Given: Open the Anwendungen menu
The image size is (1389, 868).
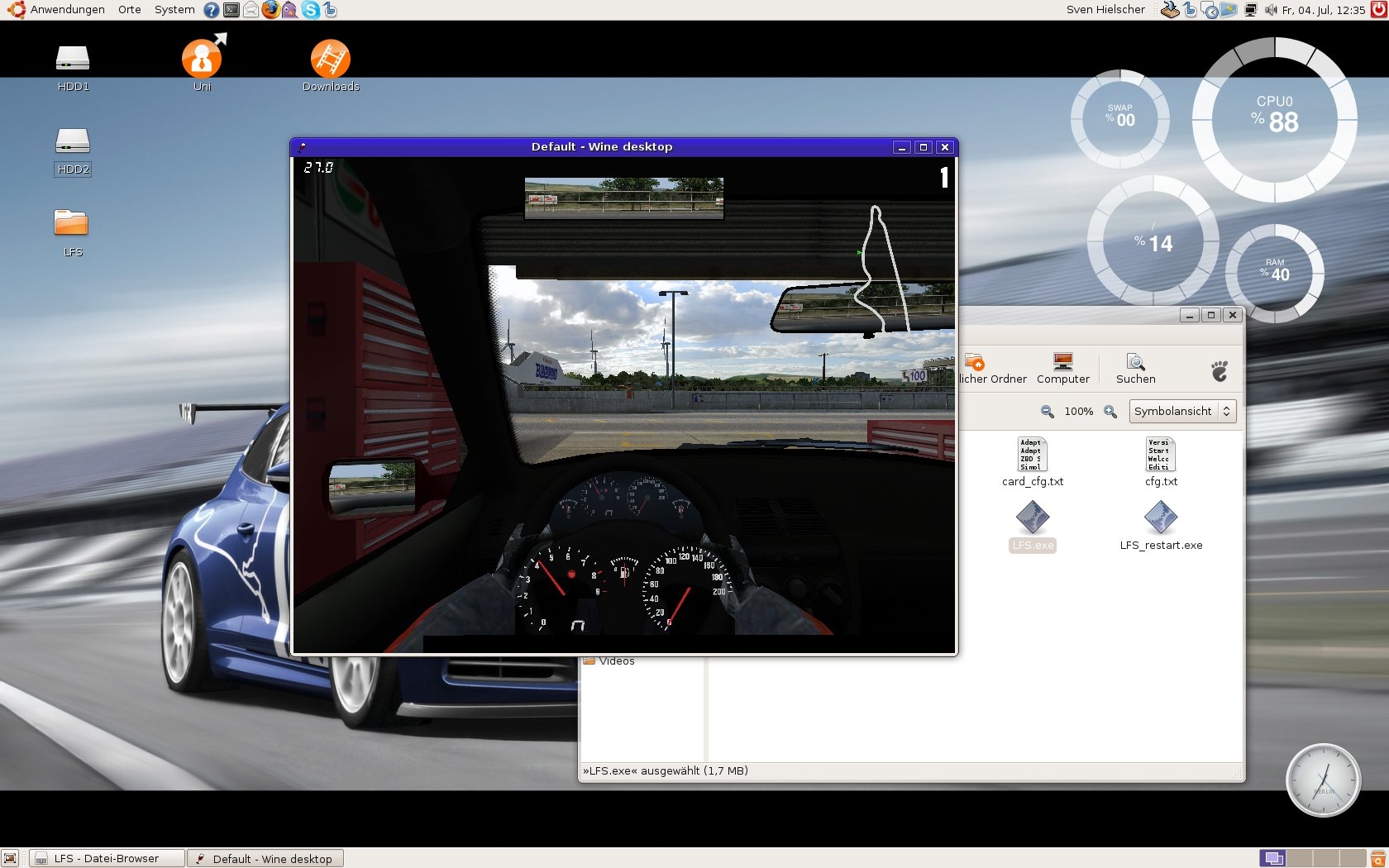Looking at the screenshot, I should [66, 10].
